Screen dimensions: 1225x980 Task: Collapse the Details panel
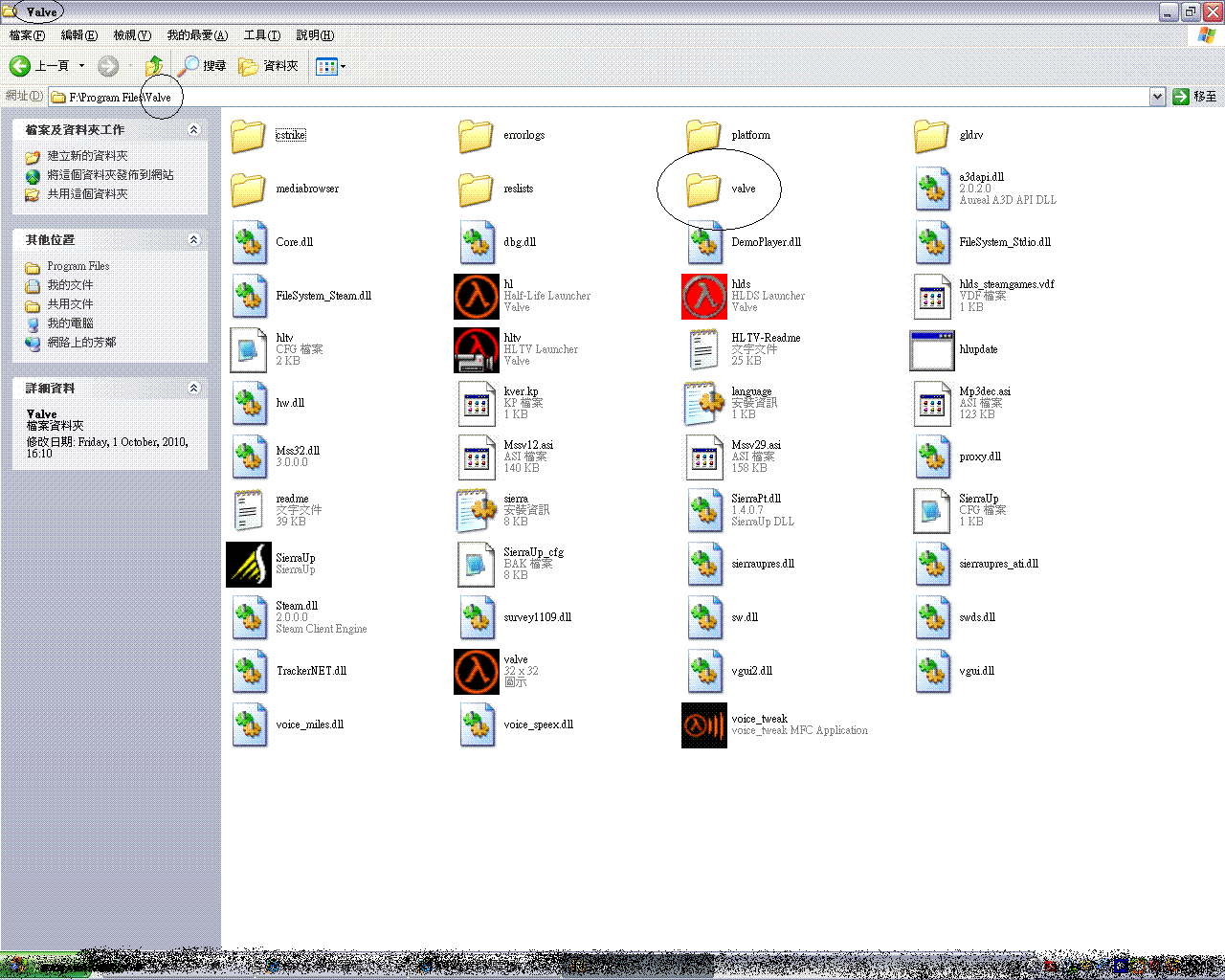click(194, 389)
